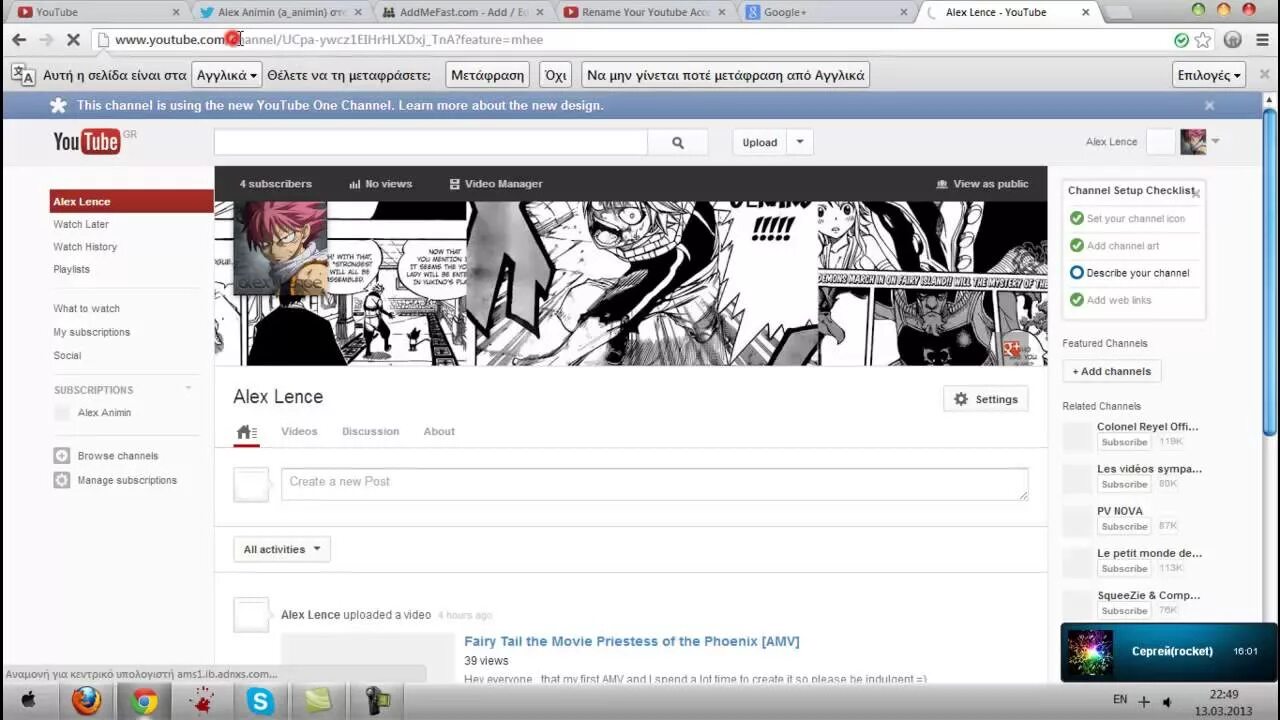Click the Сергей(rocket) Skype notification
Viewport: 1280px width, 720px height.
click(1169, 652)
